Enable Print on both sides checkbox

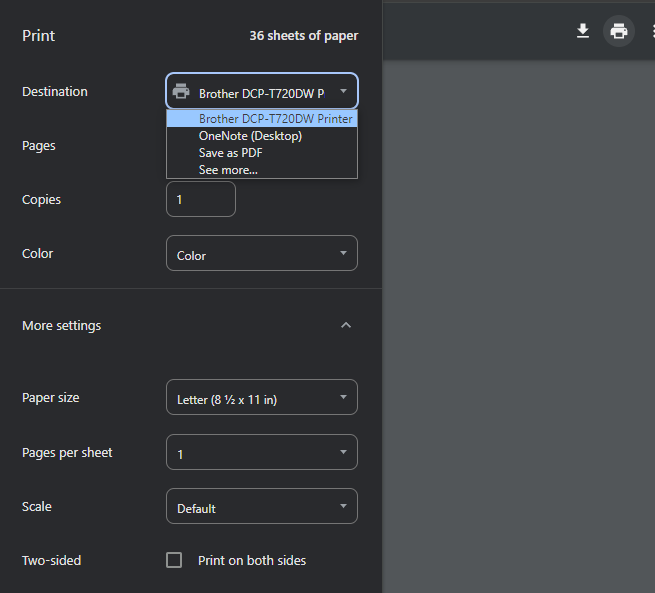tap(174, 560)
